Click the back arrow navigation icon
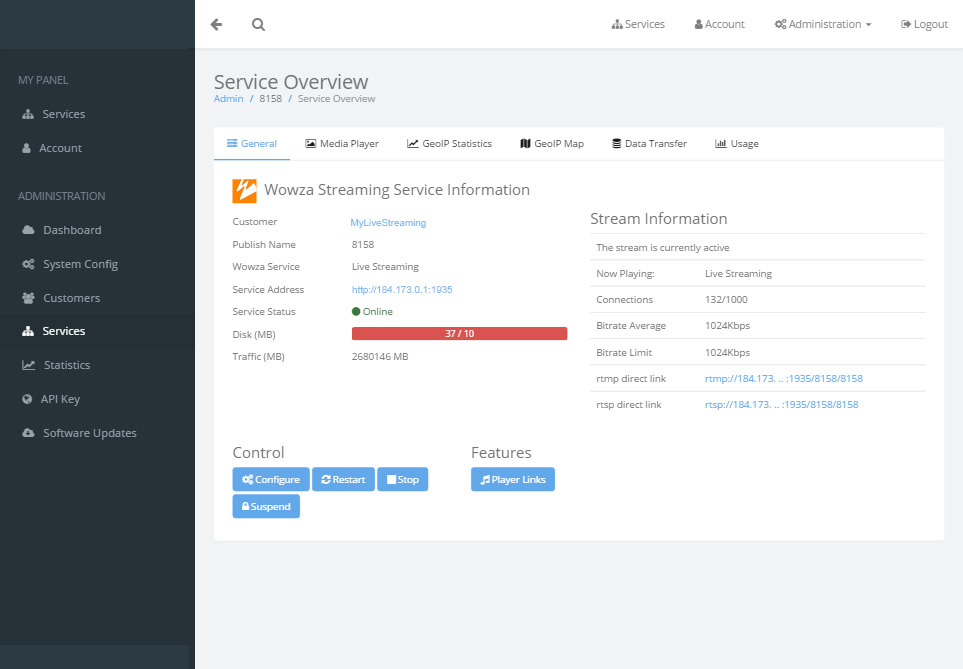Viewport: 963px width, 669px height. (216, 24)
